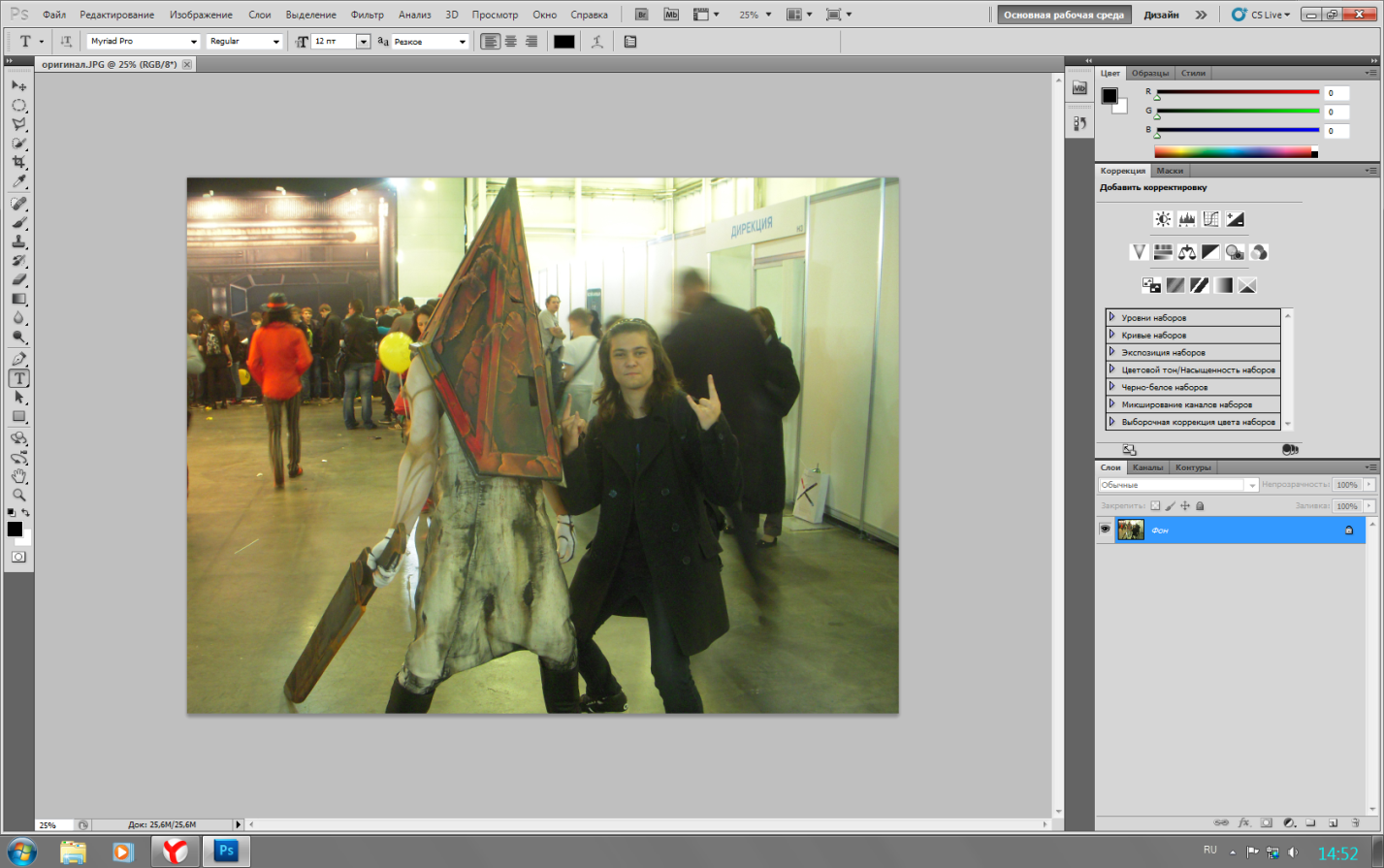Select the Path Selection tool

click(18, 398)
